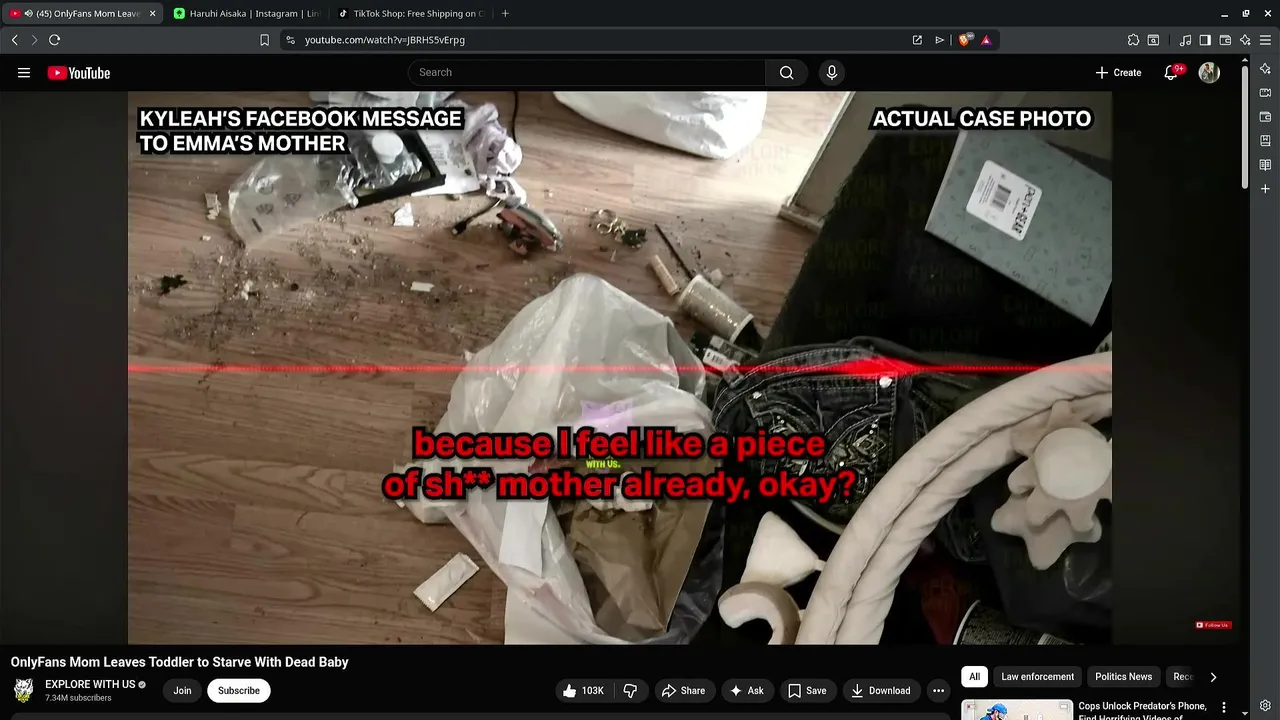Open the EXPLORE WITH US channel name
The height and width of the screenshot is (720, 1280).
90,684
